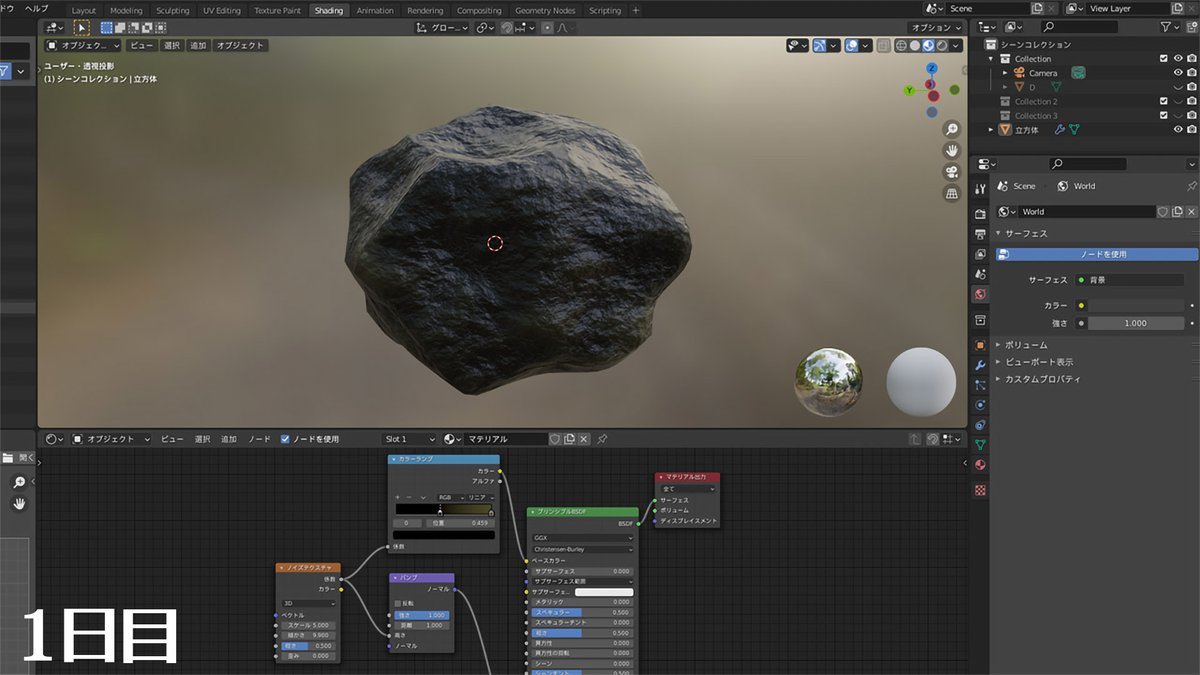This screenshot has height=675, width=1200.
Task: Click the pan hand viewport gizmo
Action: (x=952, y=151)
